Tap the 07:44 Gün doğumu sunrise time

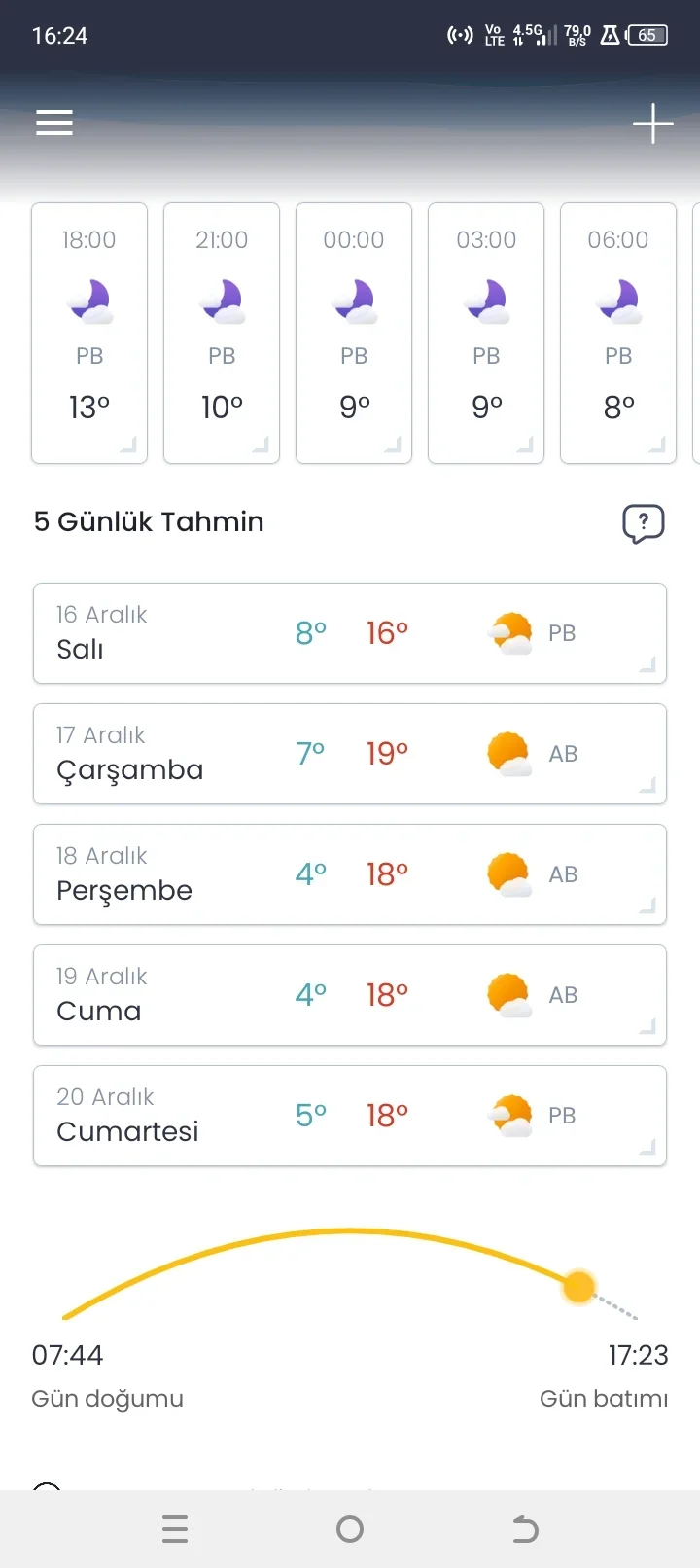pyautogui.click(x=68, y=1355)
